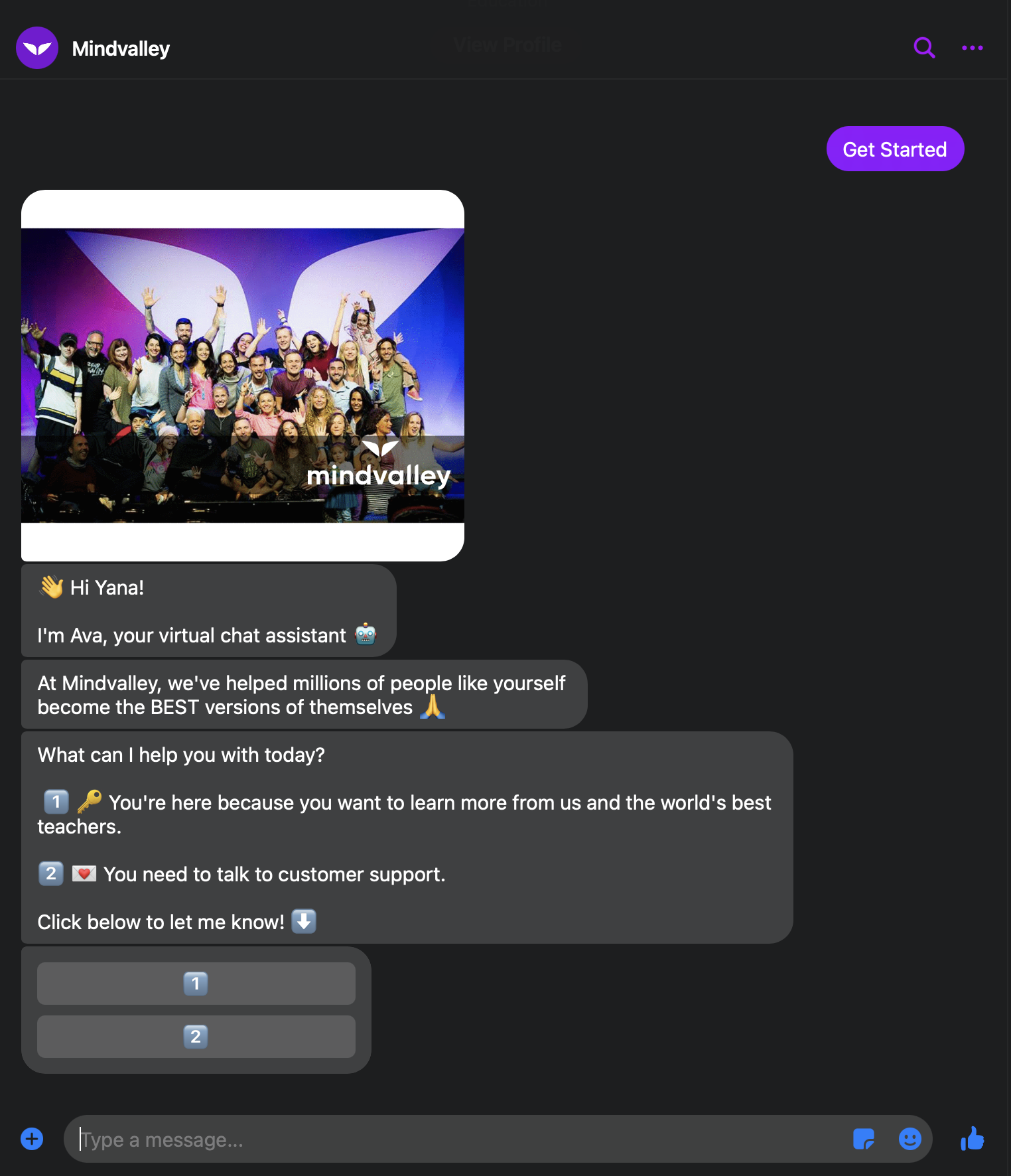
Task: Click the Mindvalley name in header
Action: pos(121,48)
